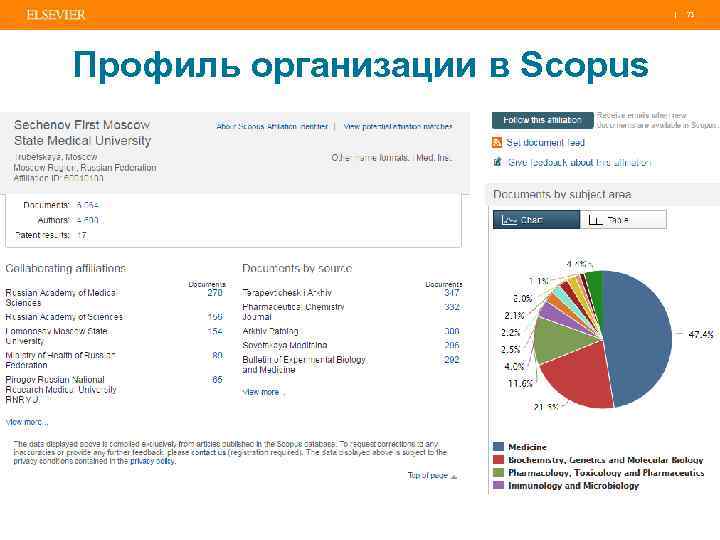Screen dimensions: 720x540
Task: Click the feedback pencil icon
Action: (497, 162)
